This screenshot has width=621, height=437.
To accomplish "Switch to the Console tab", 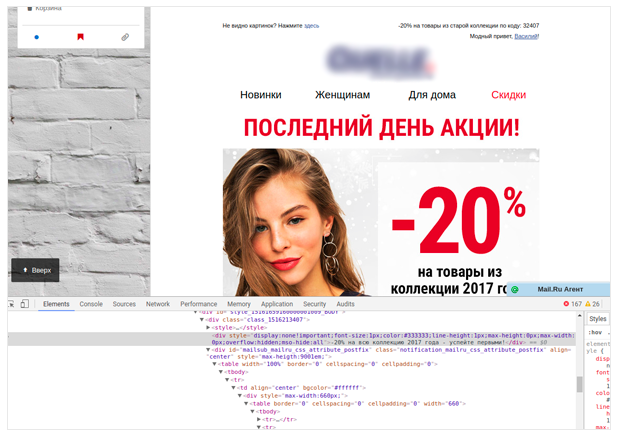I will [91, 304].
